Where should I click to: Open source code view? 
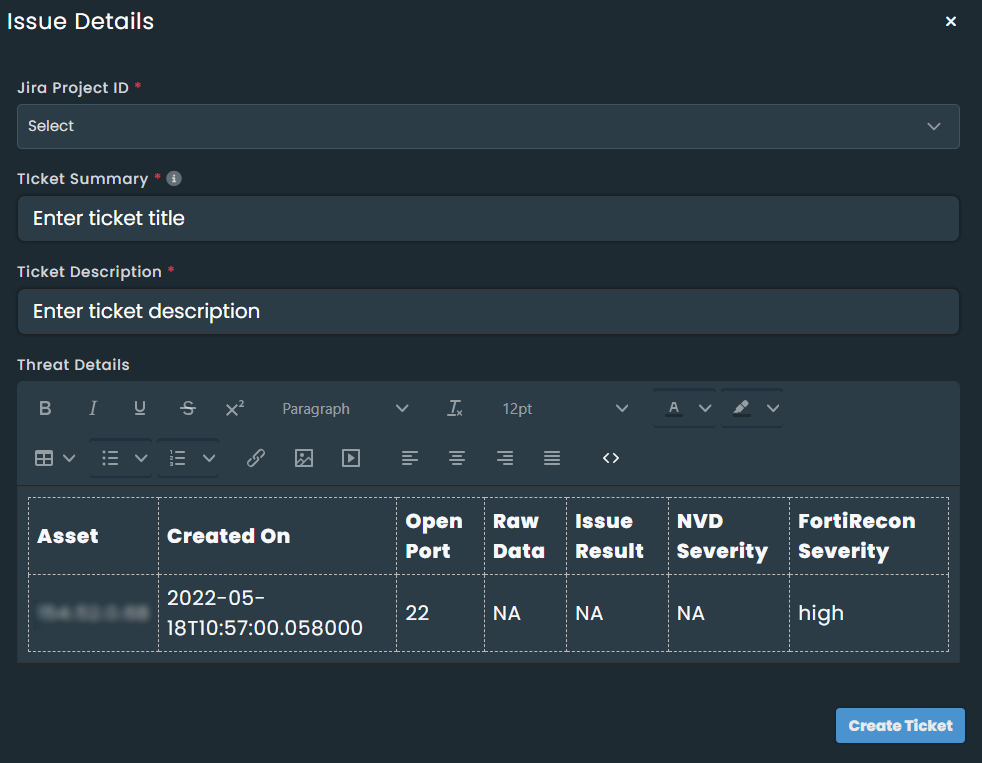click(611, 458)
